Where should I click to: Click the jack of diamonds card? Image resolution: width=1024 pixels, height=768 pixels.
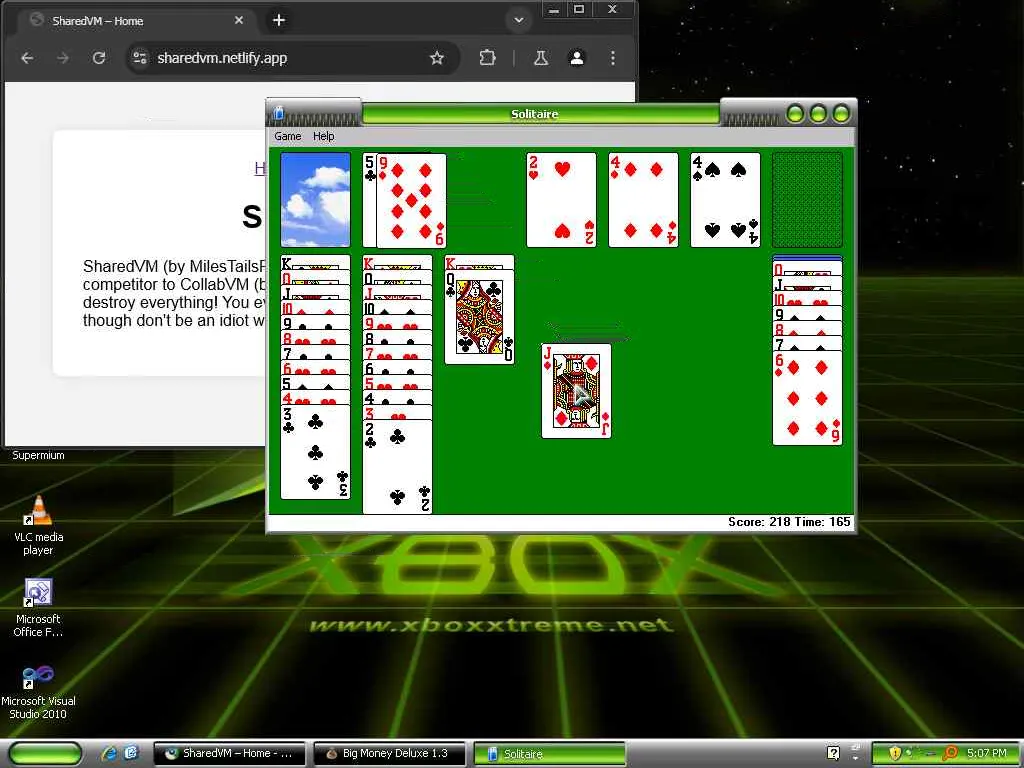tap(577, 391)
